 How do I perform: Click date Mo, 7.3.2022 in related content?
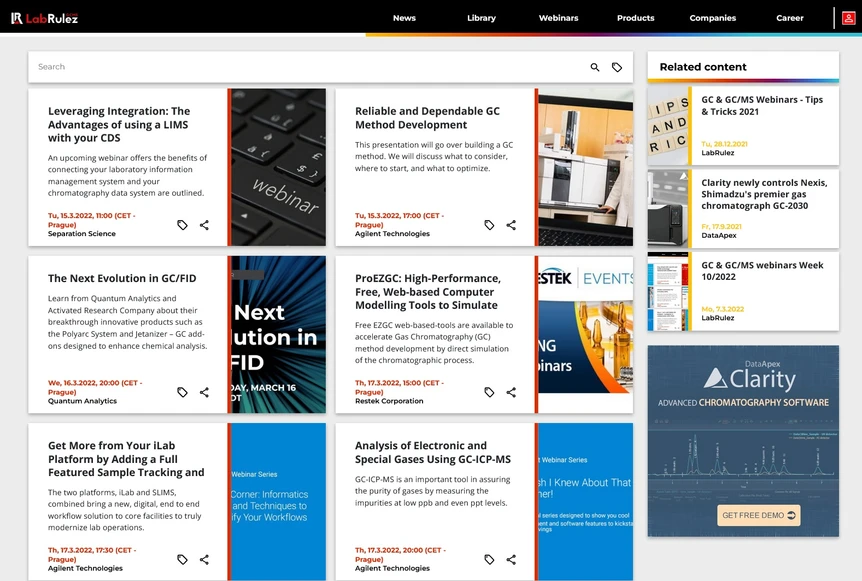(x=722, y=309)
